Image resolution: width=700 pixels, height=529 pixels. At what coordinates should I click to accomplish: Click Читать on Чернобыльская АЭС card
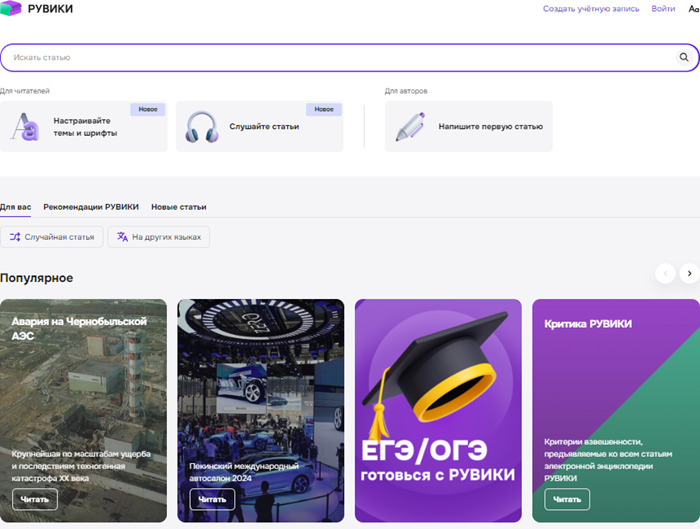(35, 499)
